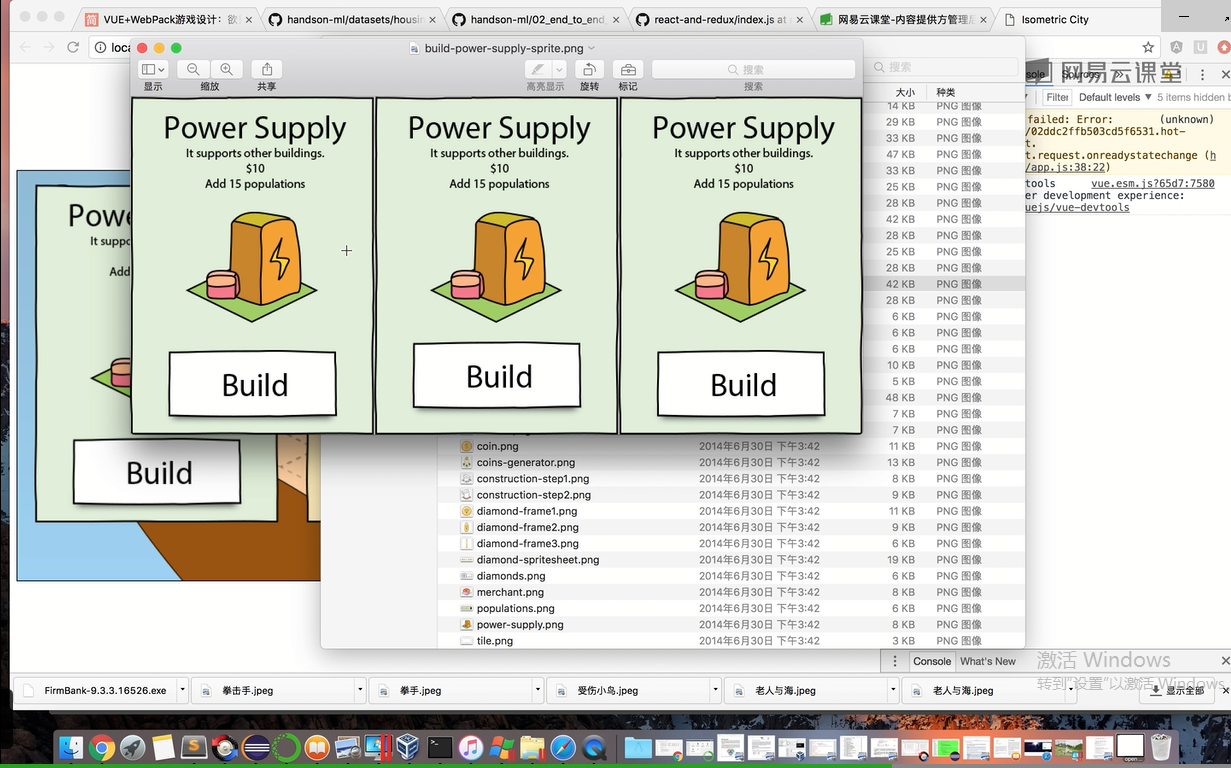Click the Share icon in Preview
Screen dimensions: 1231x768
tap(267, 69)
